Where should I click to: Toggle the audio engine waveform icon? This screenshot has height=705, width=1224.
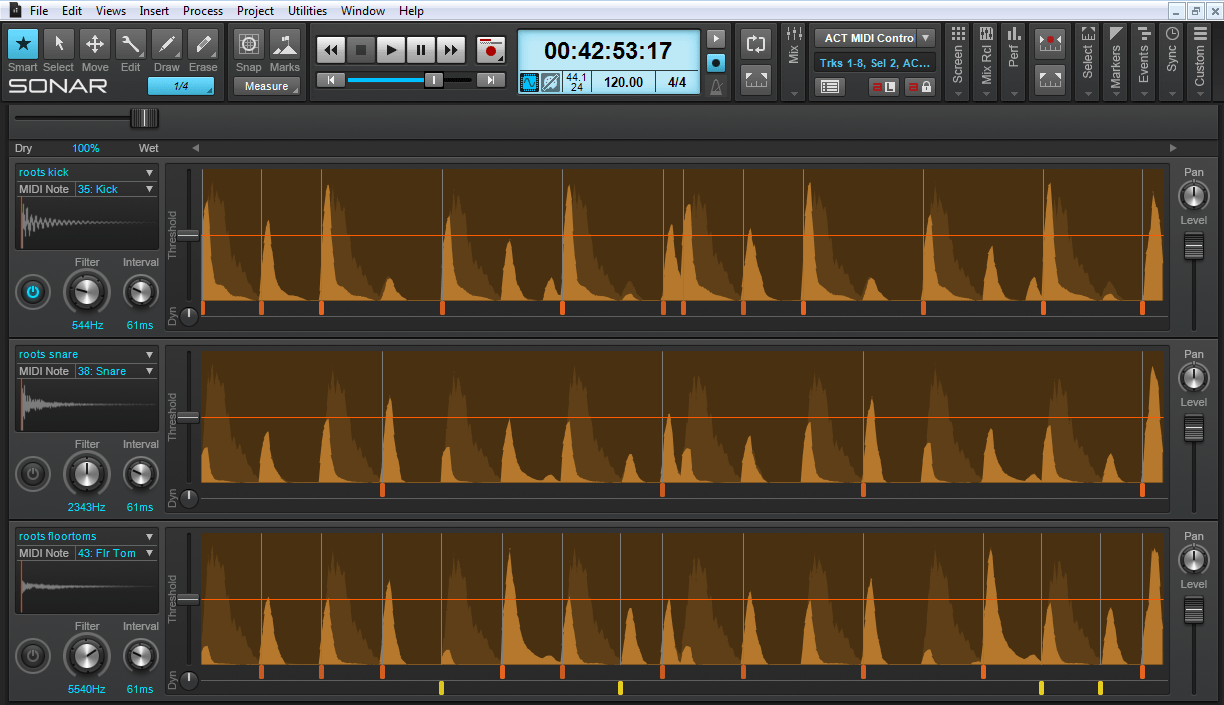(529, 82)
